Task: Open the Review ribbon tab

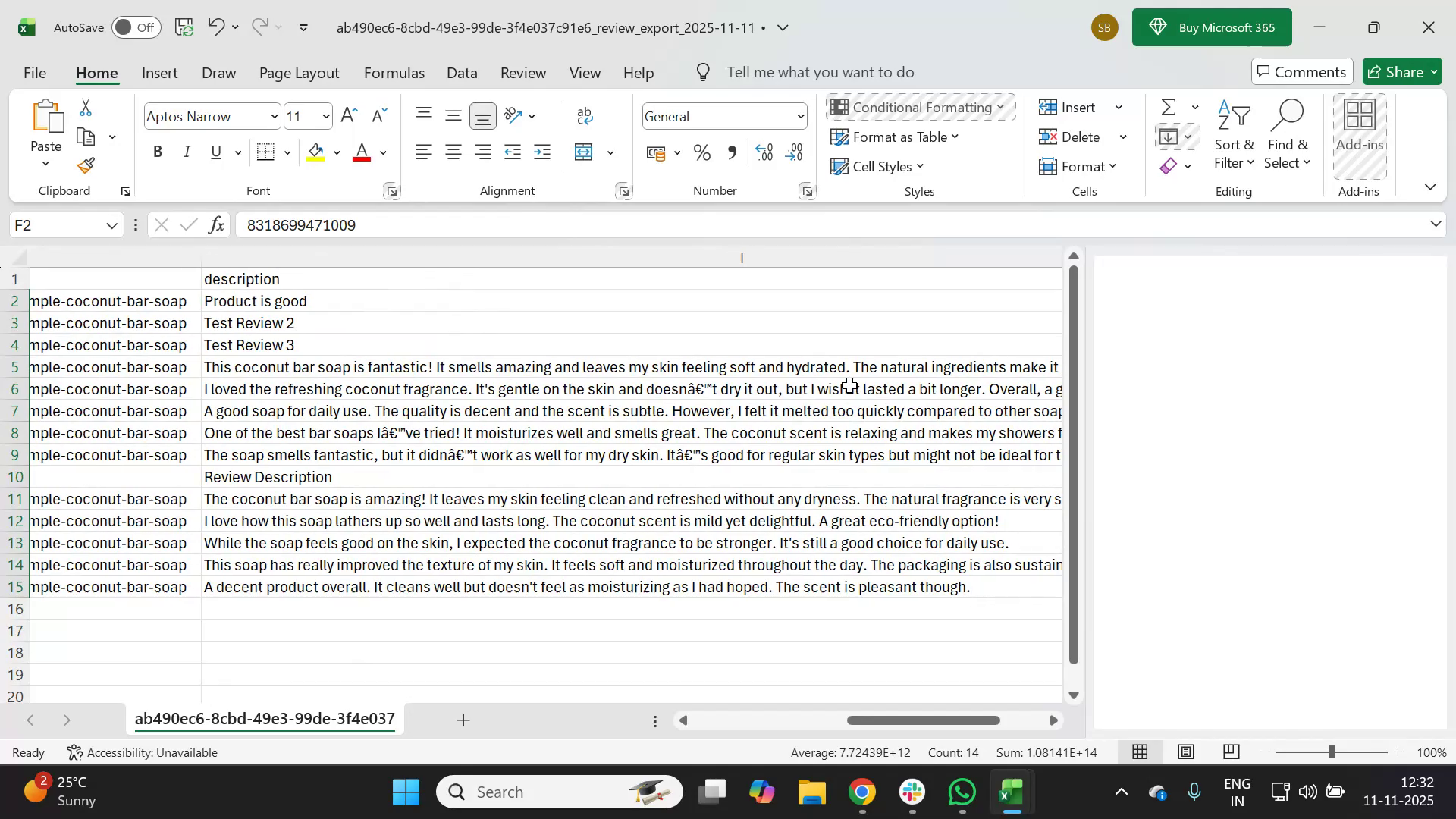Action: (x=523, y=72)
